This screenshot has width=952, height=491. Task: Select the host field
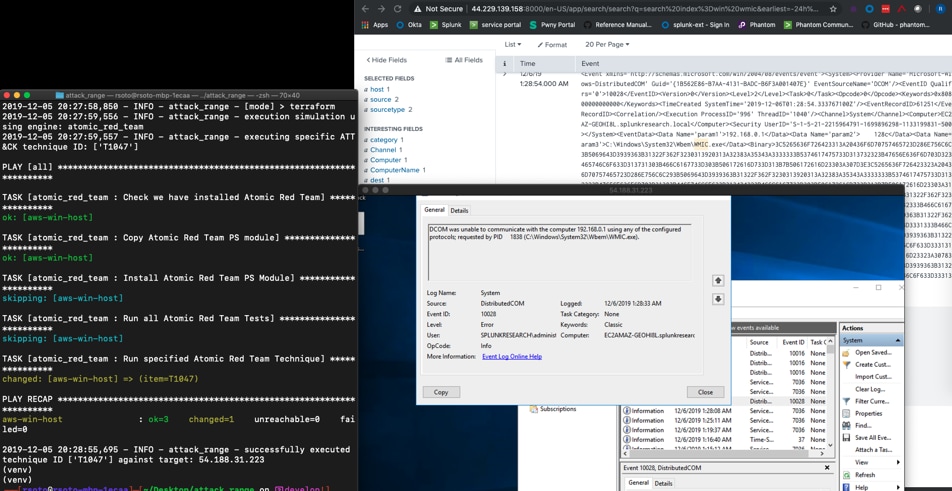click(376, 89)
